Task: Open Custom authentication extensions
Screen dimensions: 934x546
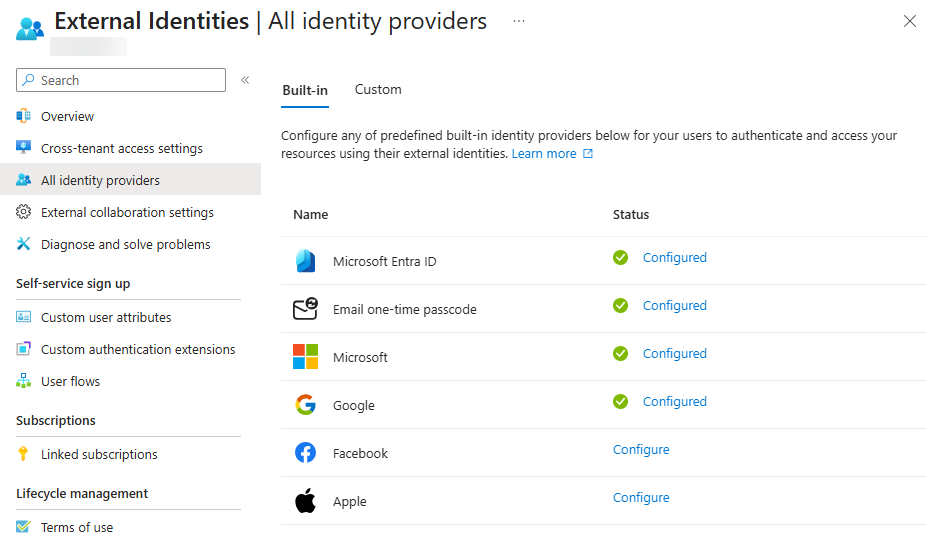Action: (138, 350)
